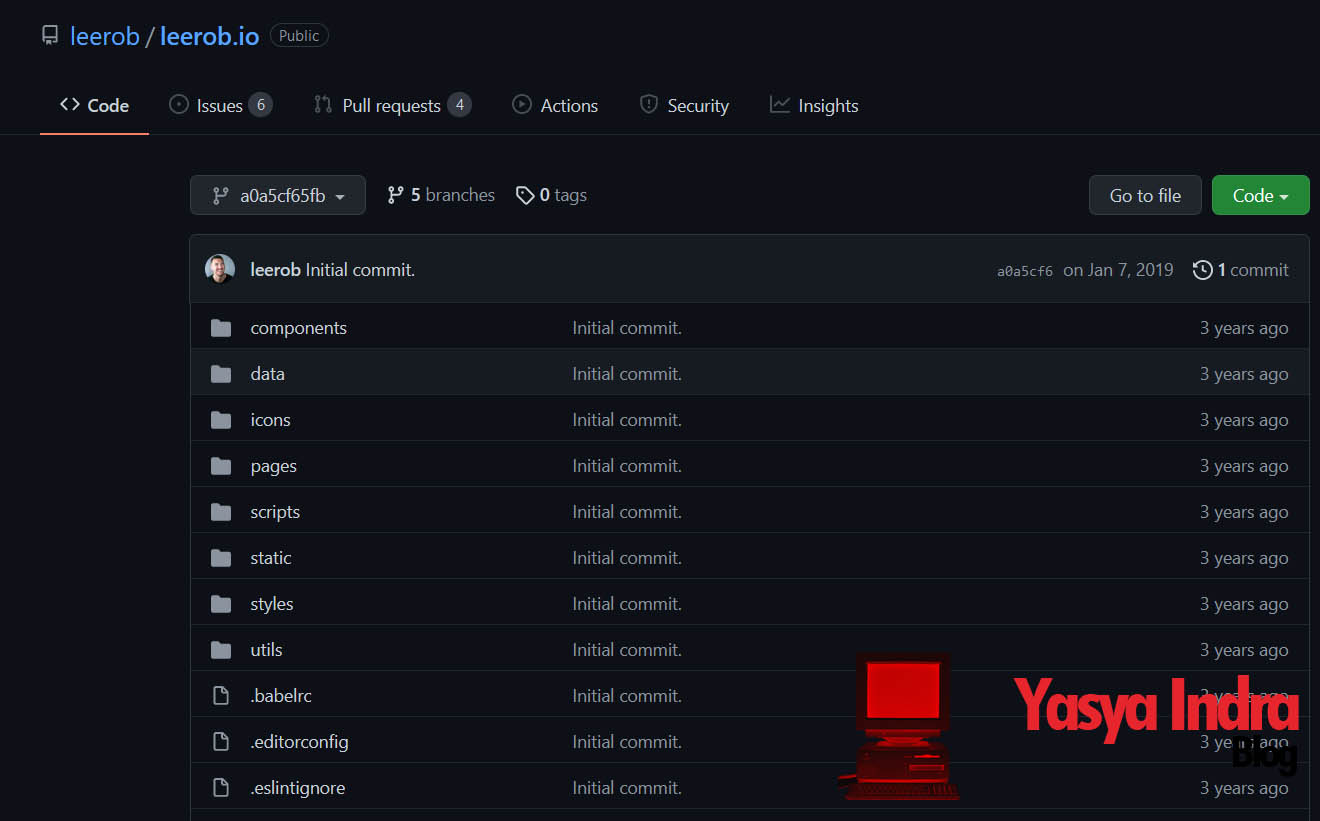Image resolution: width=1320 pixels, height=821 pixels.
Task: Open the commit message in components row
Action: (627, 328)
